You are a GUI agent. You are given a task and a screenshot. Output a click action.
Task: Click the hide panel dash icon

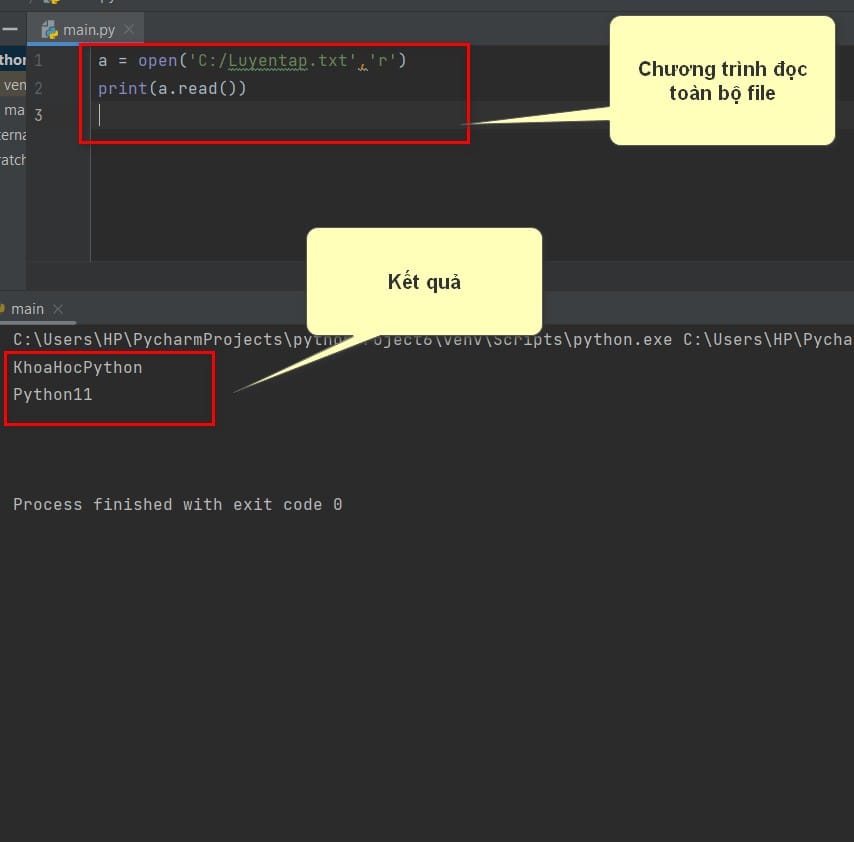click(x=10, y=29)
